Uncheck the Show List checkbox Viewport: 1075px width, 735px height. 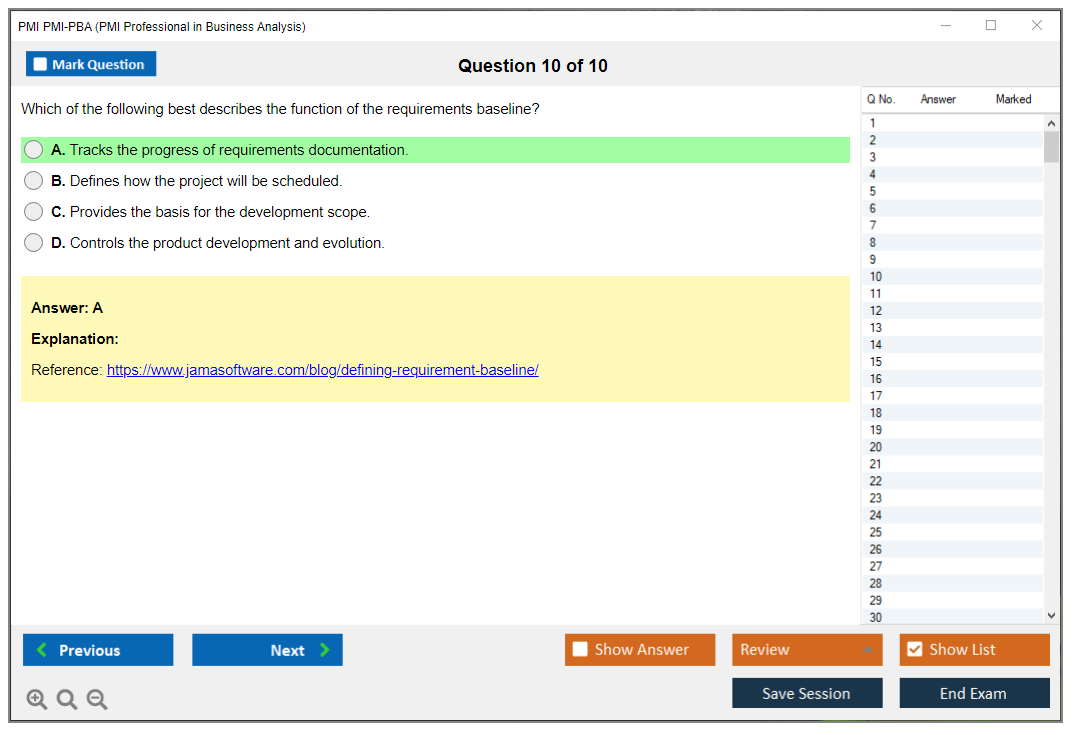[914, 650]
